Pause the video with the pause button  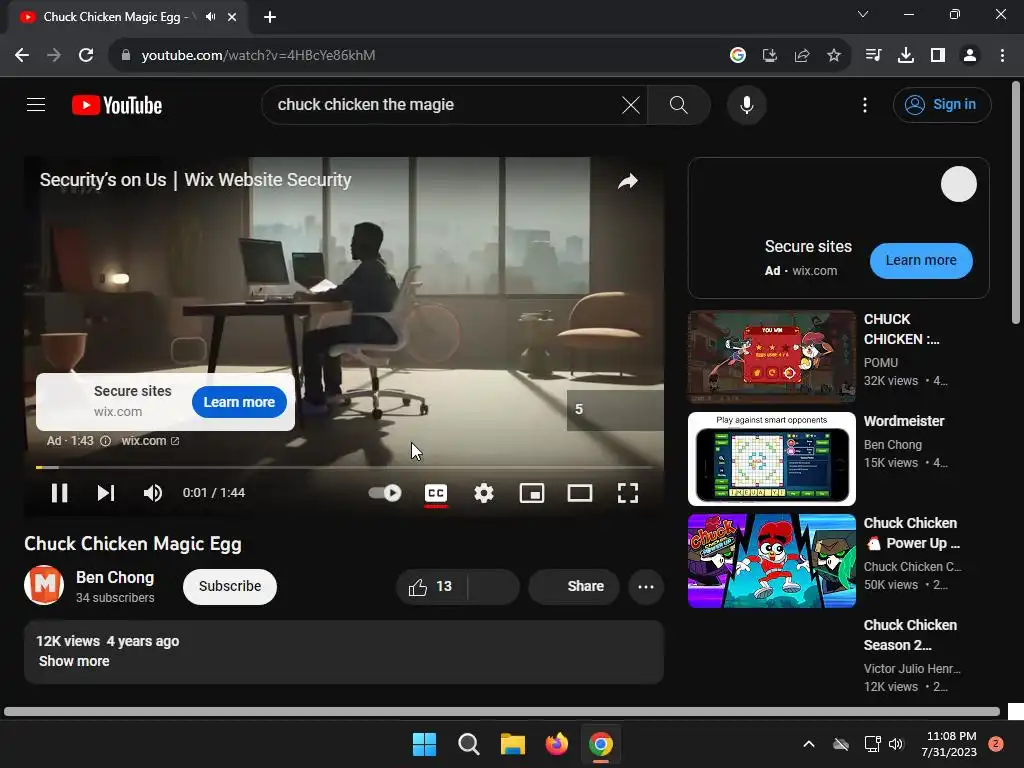[59, 493]
